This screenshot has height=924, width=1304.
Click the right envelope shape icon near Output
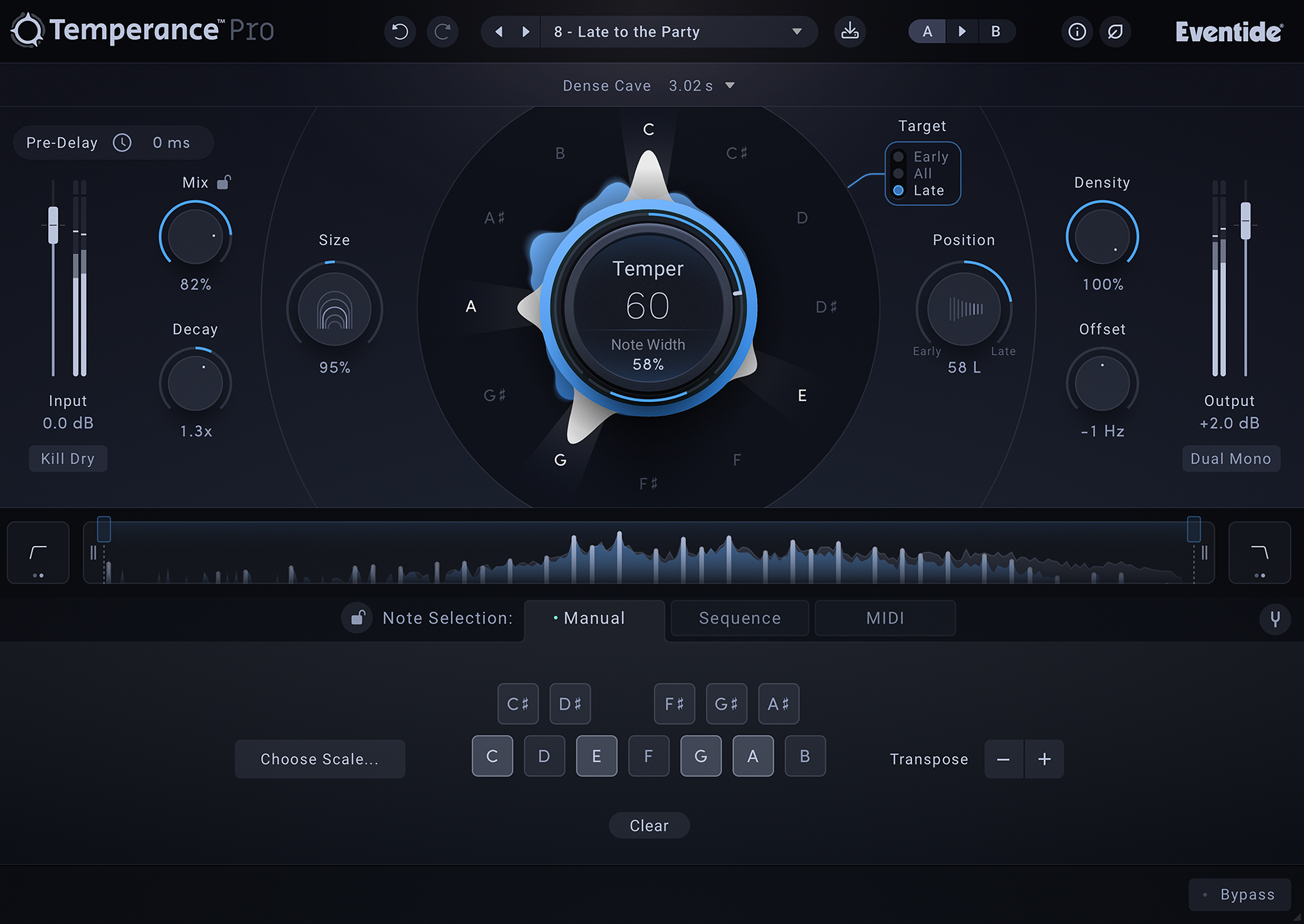[x=1259, y=552]
